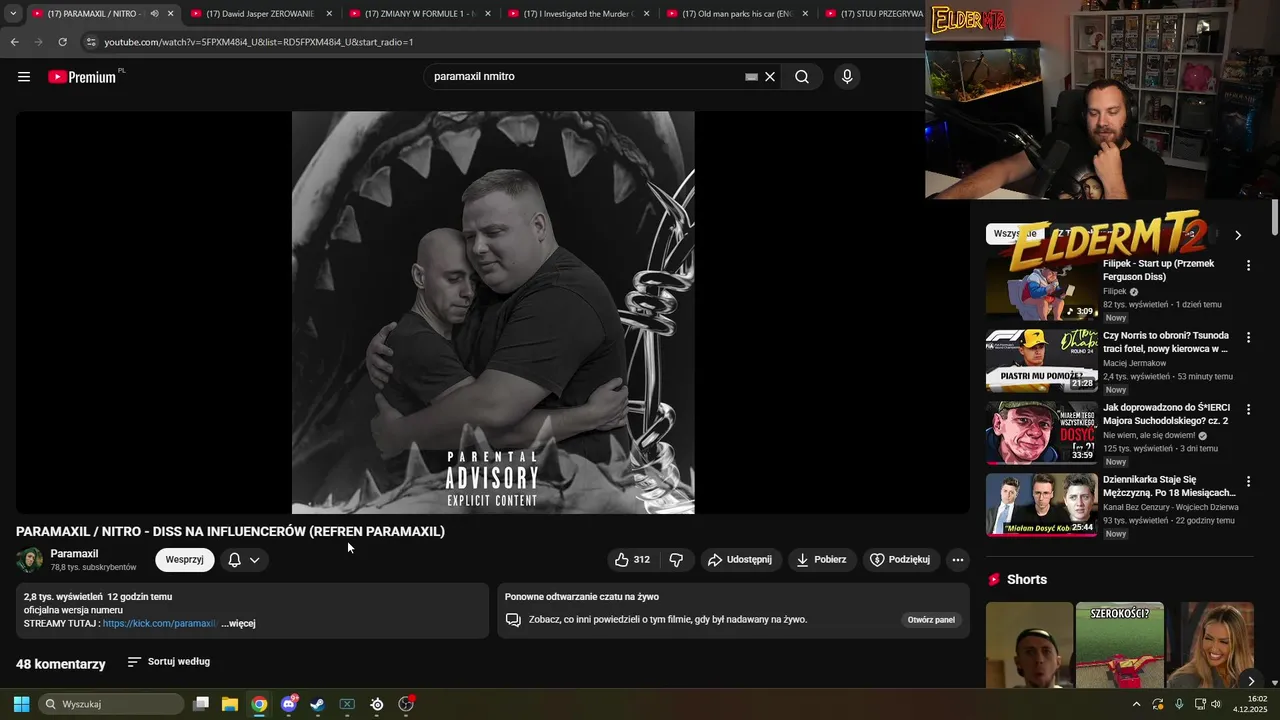Like the video with thumbs-up 312

click(632, 560)
